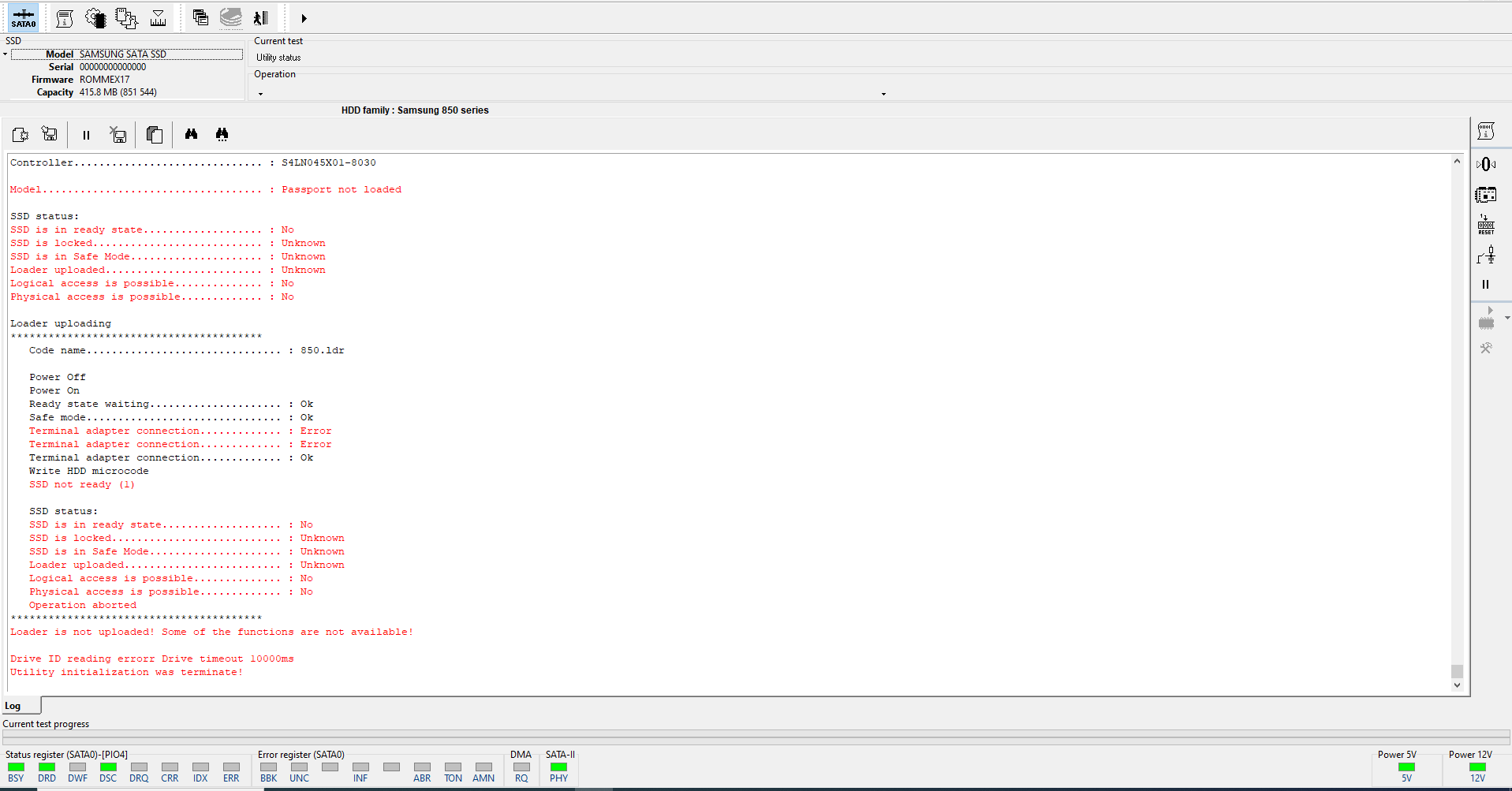This screenshot has height=791, width=1512.
Task: Click the log scrollbar down arrow
Action: [x=1457, y=685]
